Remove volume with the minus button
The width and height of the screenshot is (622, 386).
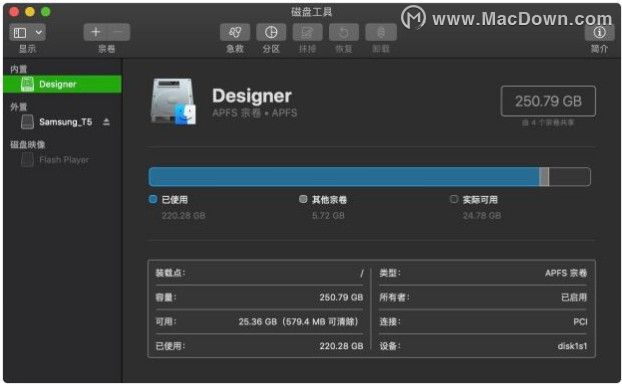click(x=118, y=33)
